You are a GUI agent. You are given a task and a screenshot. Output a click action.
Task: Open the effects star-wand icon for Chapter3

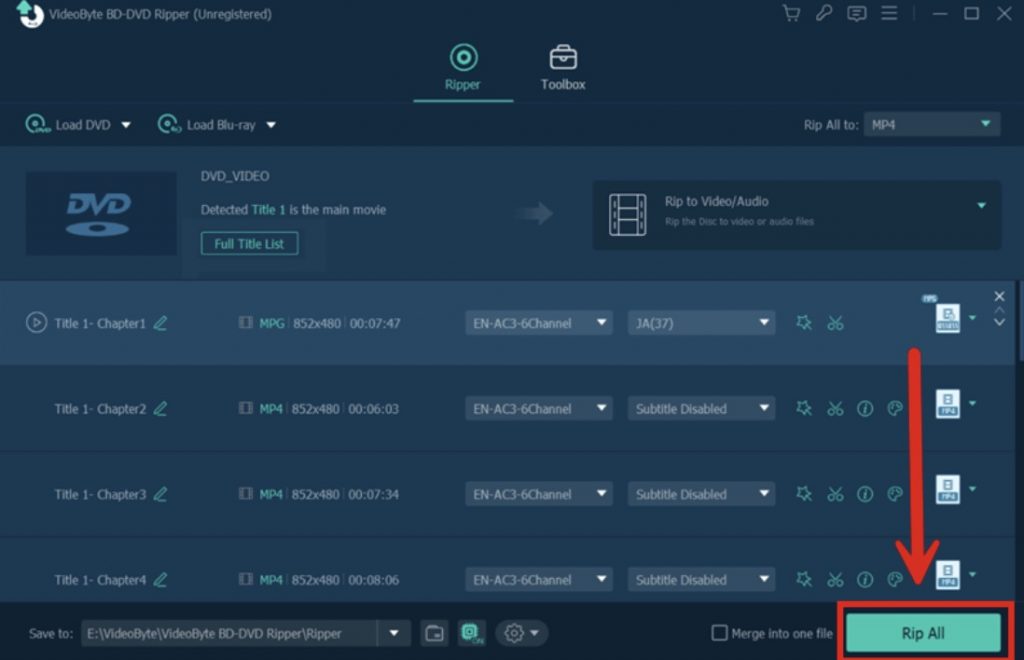(x=803, y=494)
